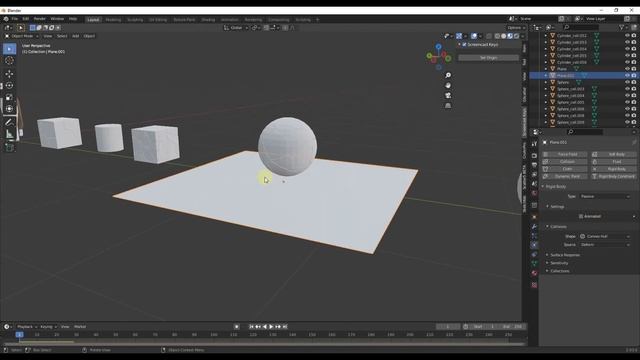Select the Measure tool

coord(9,134)
